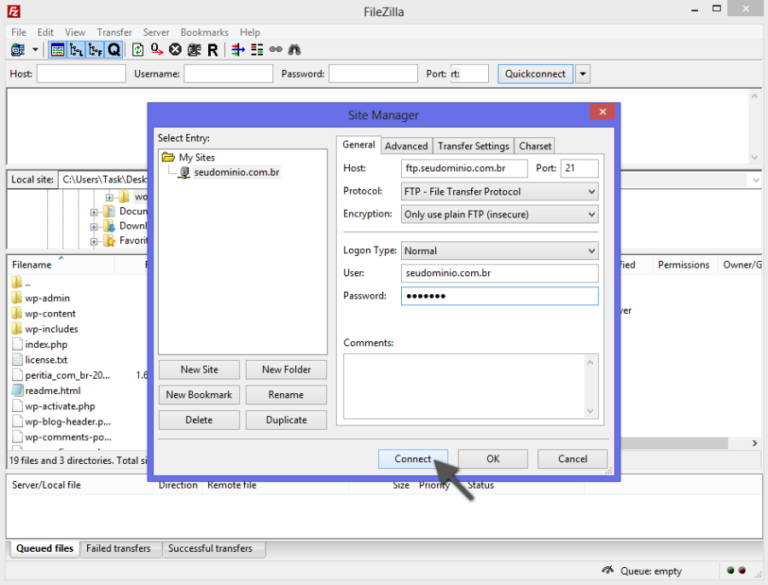Open the Logon Type dropdown
Screen dimensions: 768x585
point(498,251)
